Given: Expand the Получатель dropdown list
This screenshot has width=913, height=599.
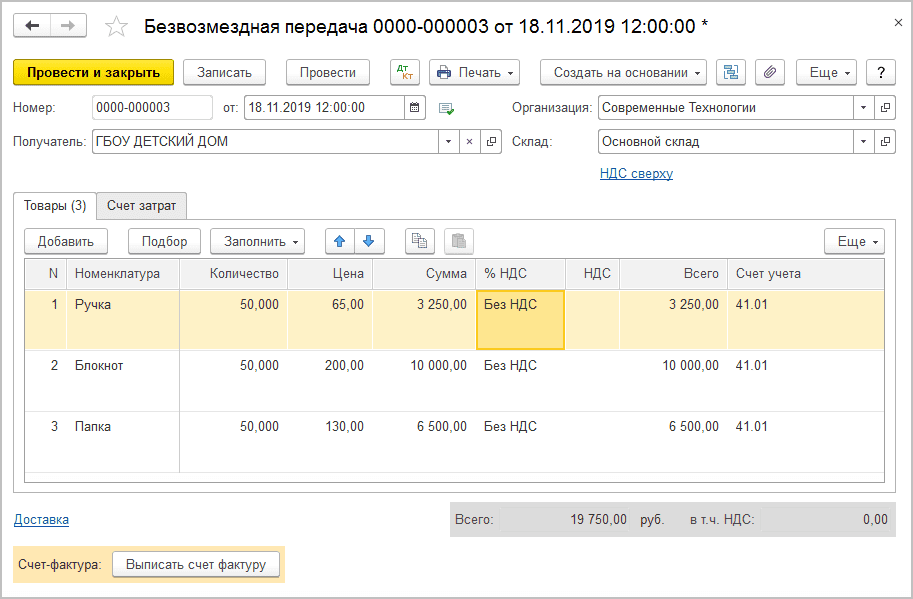Looking at the screenshot, I should point(448,141).
